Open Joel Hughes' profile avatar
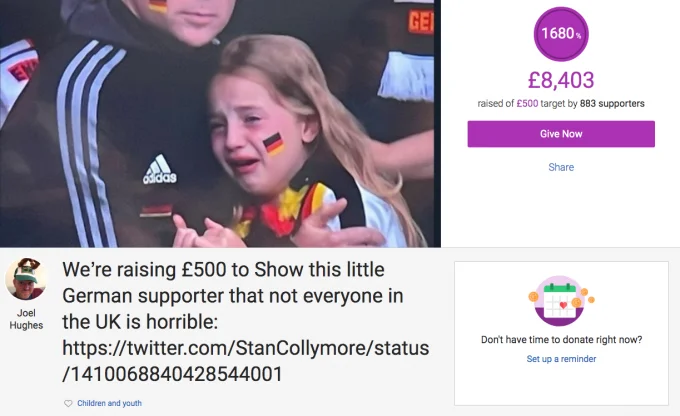Screen dimensions: 680x416 (x=26, y=279)
